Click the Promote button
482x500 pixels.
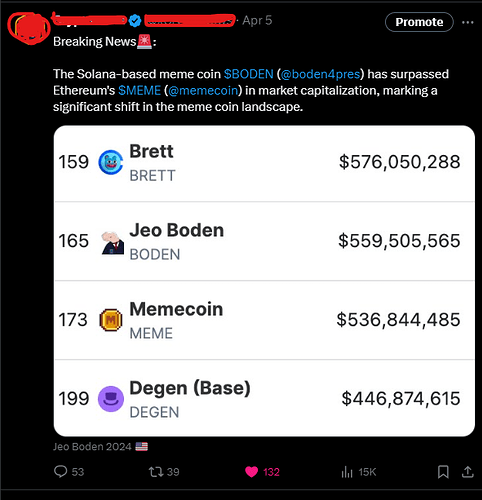[x=419, y=22]
